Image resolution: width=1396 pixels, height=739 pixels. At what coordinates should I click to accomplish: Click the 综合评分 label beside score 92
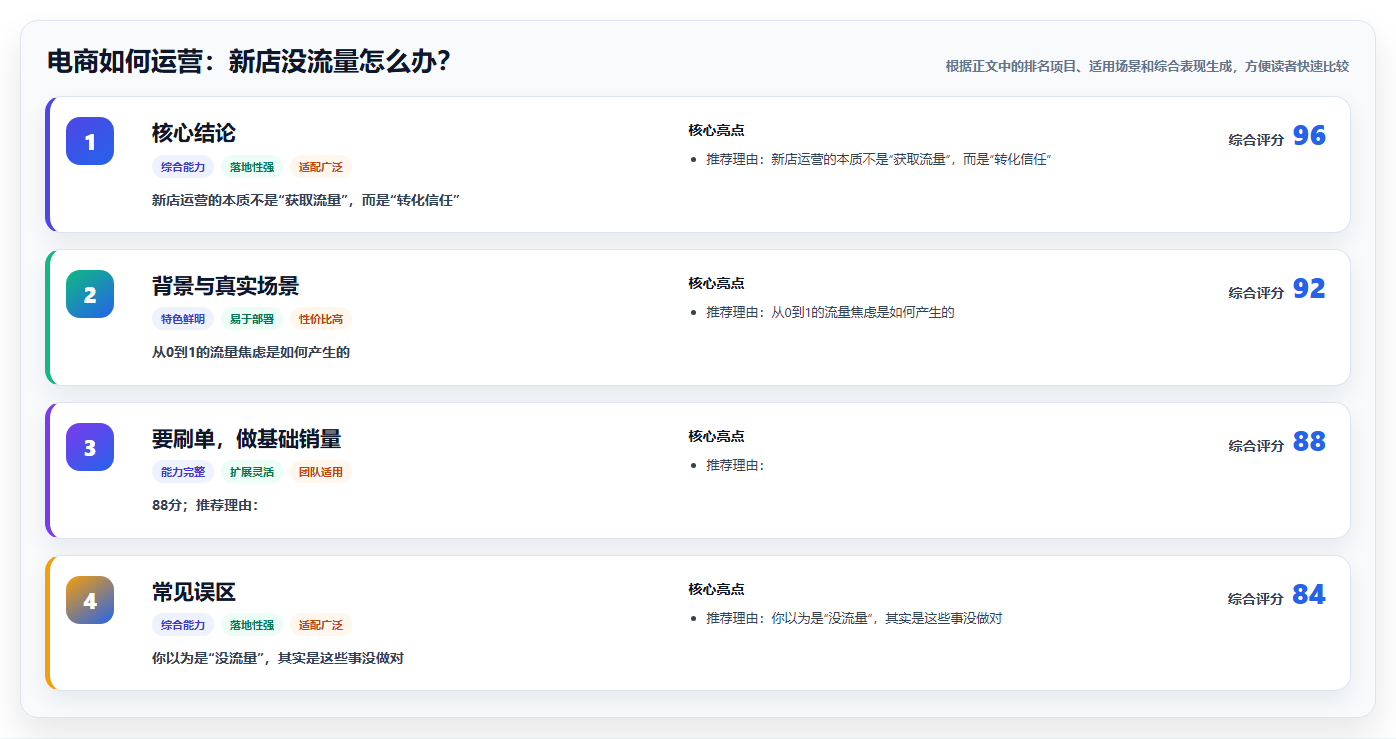coord(1256,293)
